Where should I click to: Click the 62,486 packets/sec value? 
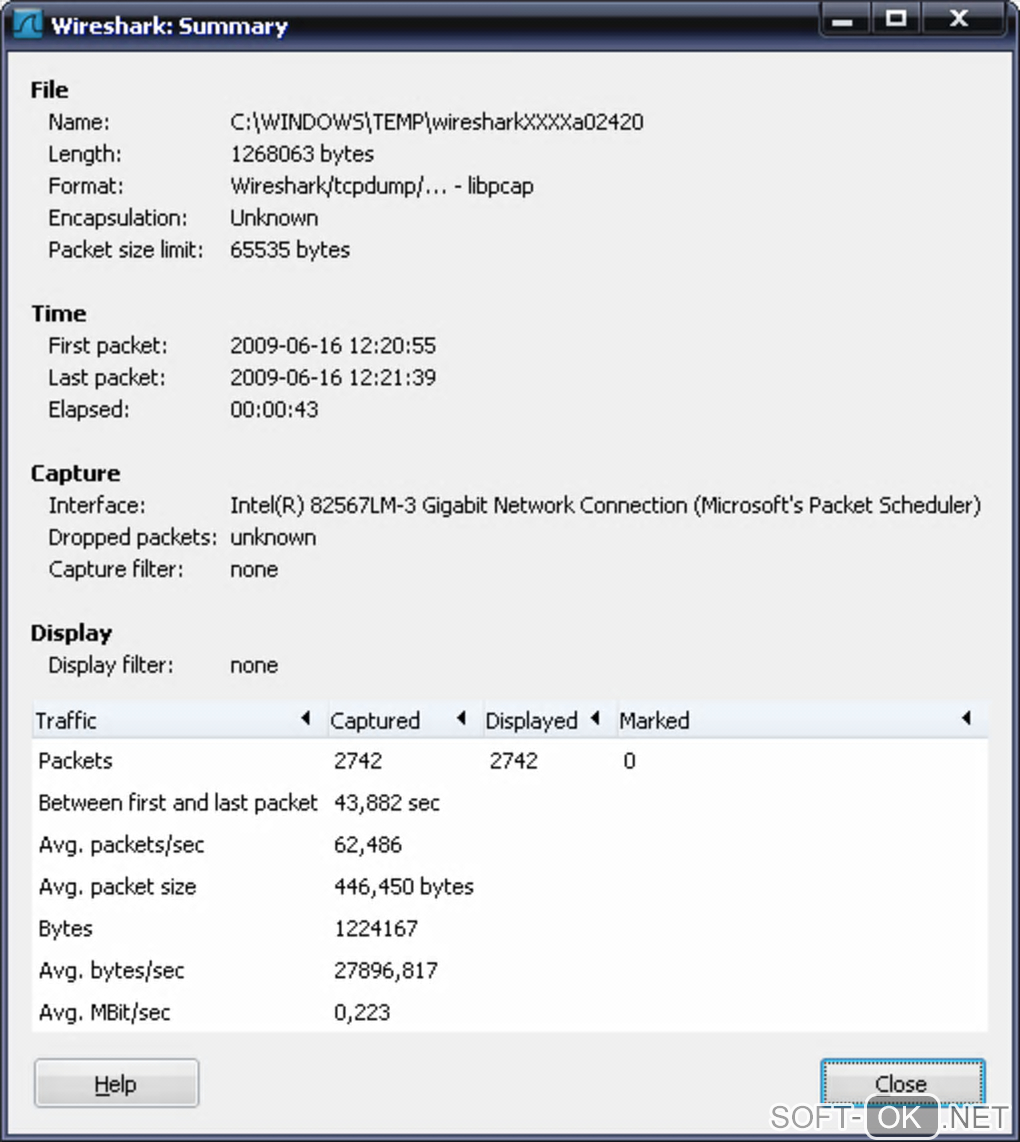368,845
